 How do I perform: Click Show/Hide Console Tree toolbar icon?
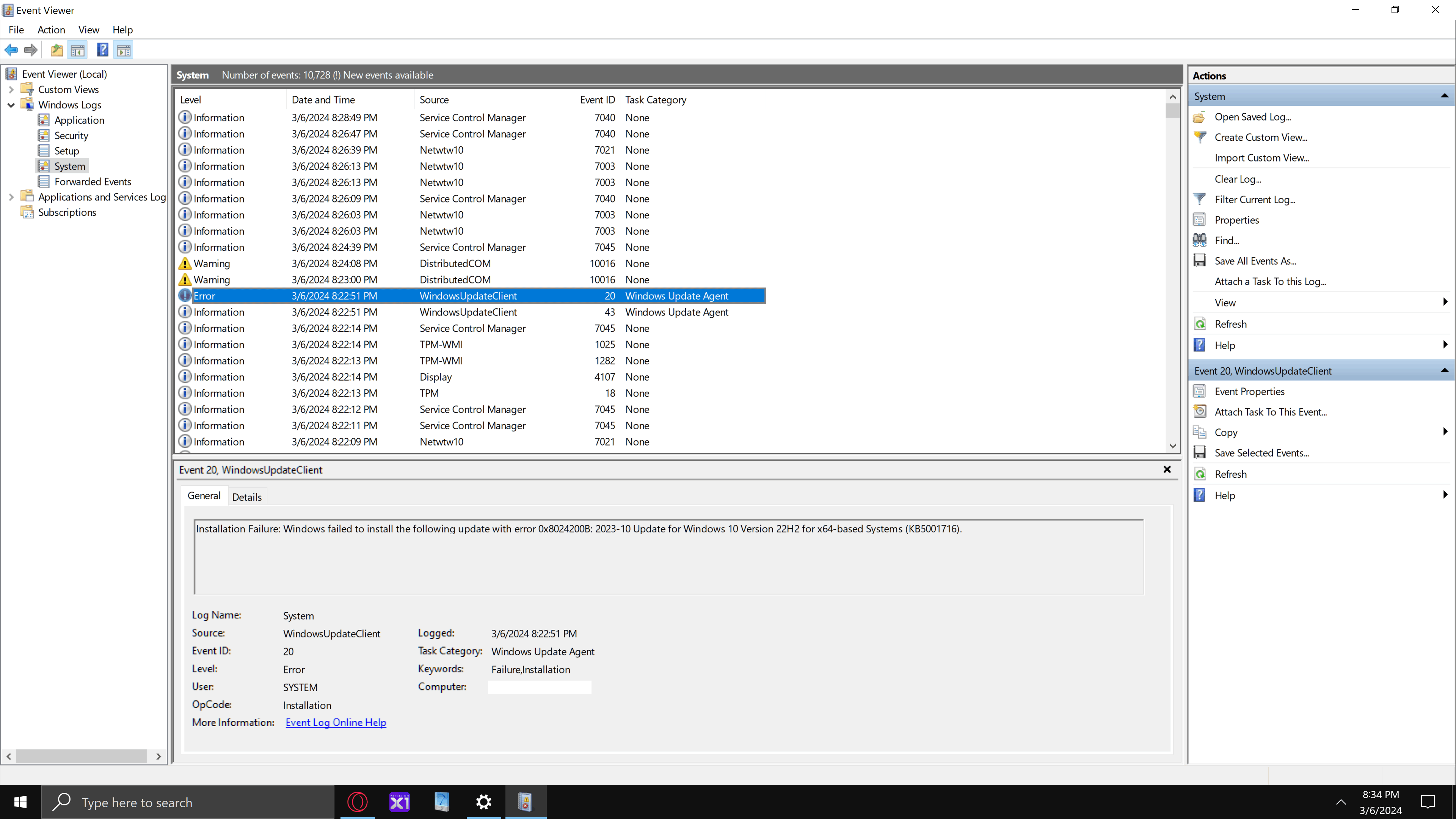pyautogui.click(x=77, y=50)
